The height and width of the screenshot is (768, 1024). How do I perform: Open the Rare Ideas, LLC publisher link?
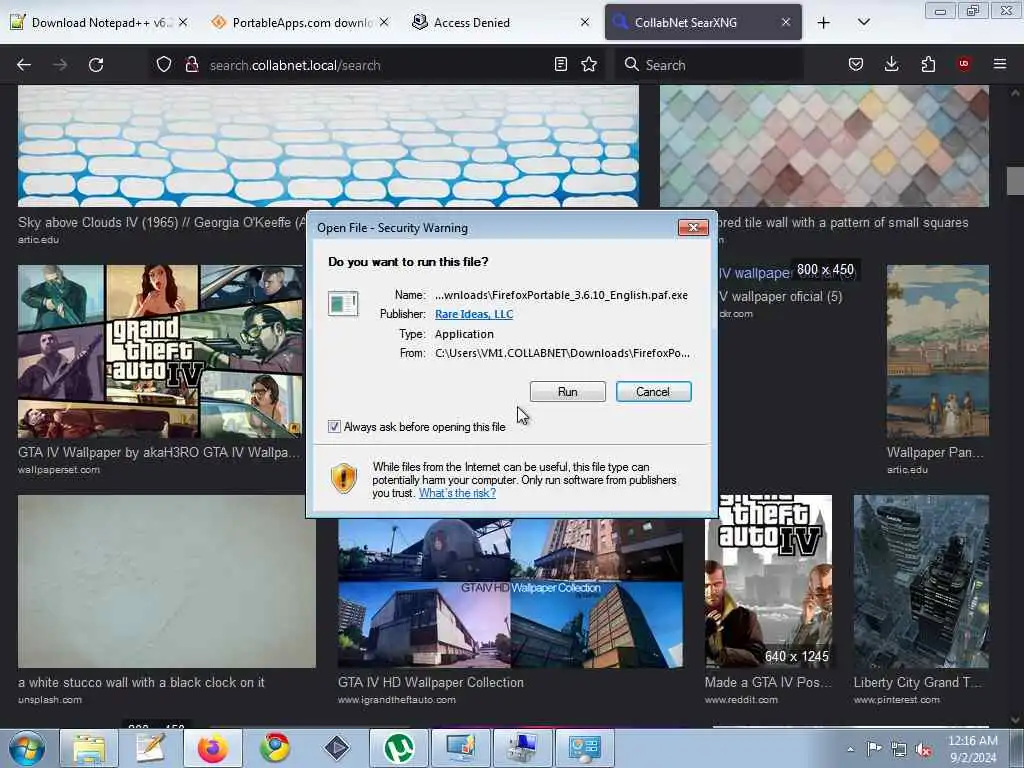(474, 314)
